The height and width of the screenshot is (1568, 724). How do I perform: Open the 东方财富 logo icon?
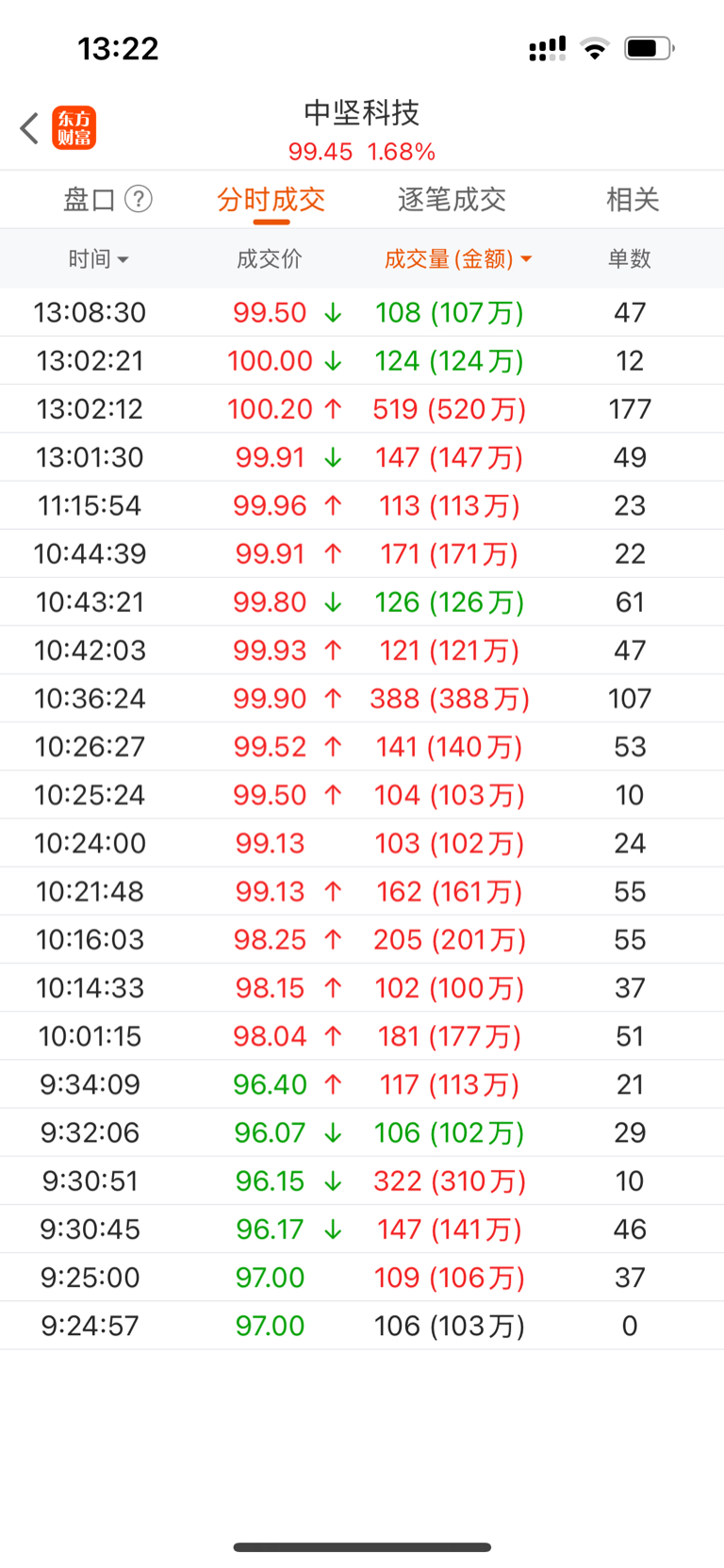pos(74,128)
